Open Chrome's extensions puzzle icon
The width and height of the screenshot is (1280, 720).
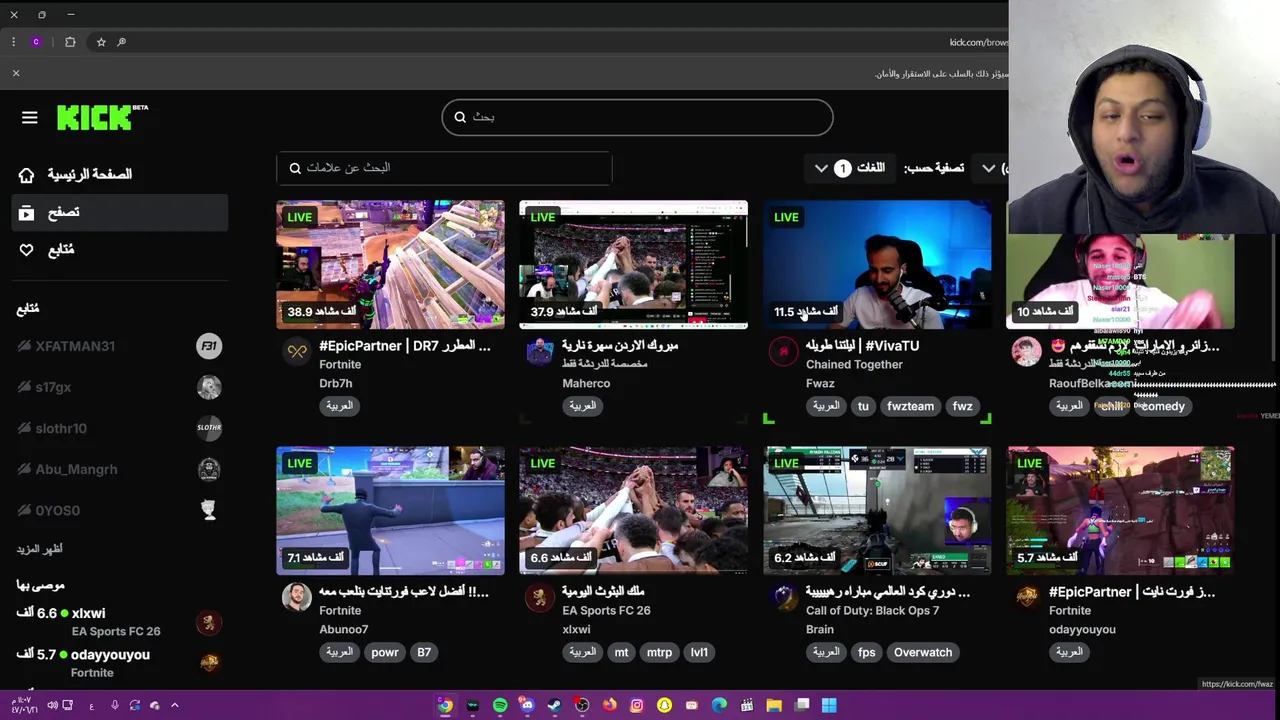point(70,42)
